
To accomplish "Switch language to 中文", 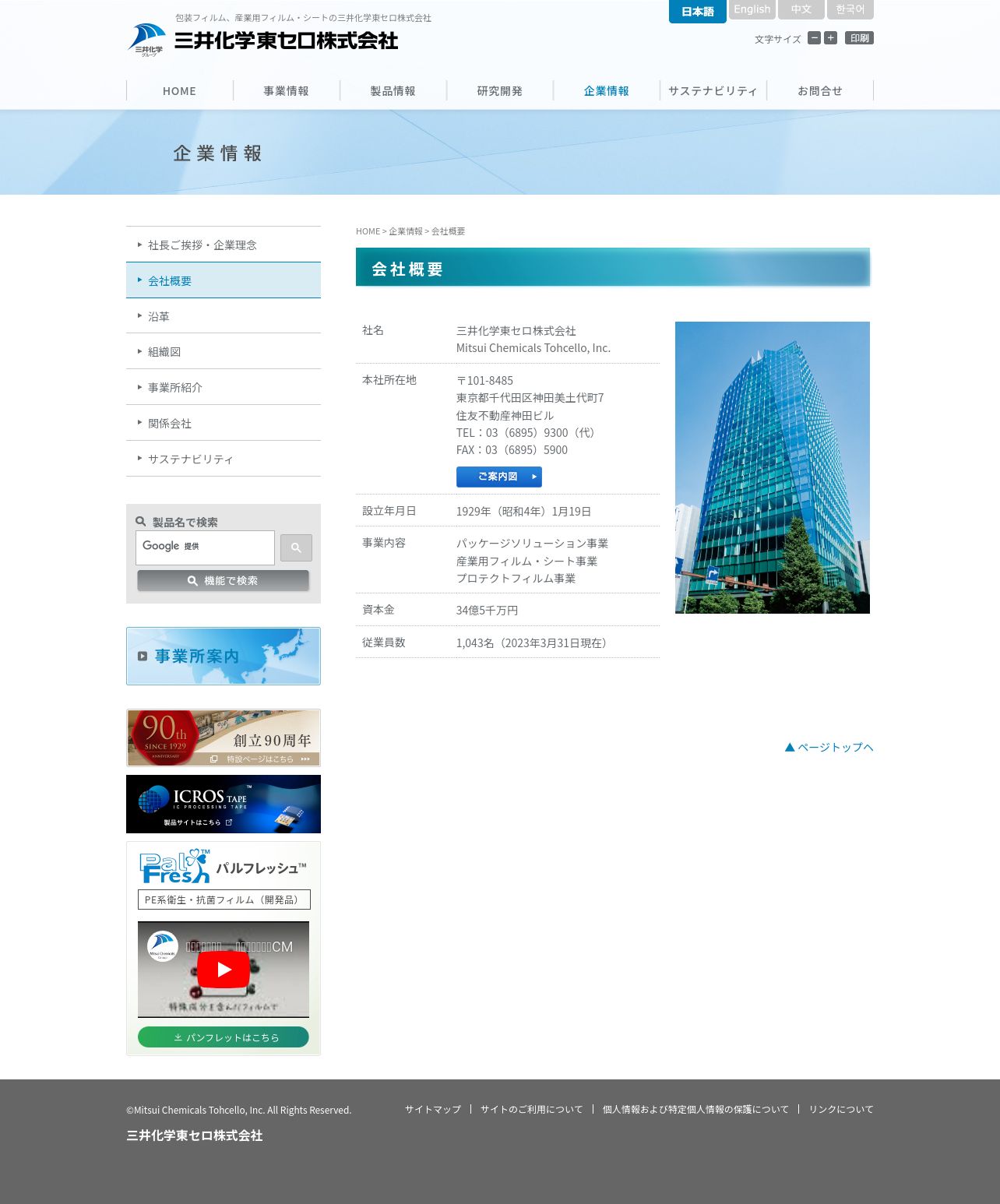I will coord(801,9).
